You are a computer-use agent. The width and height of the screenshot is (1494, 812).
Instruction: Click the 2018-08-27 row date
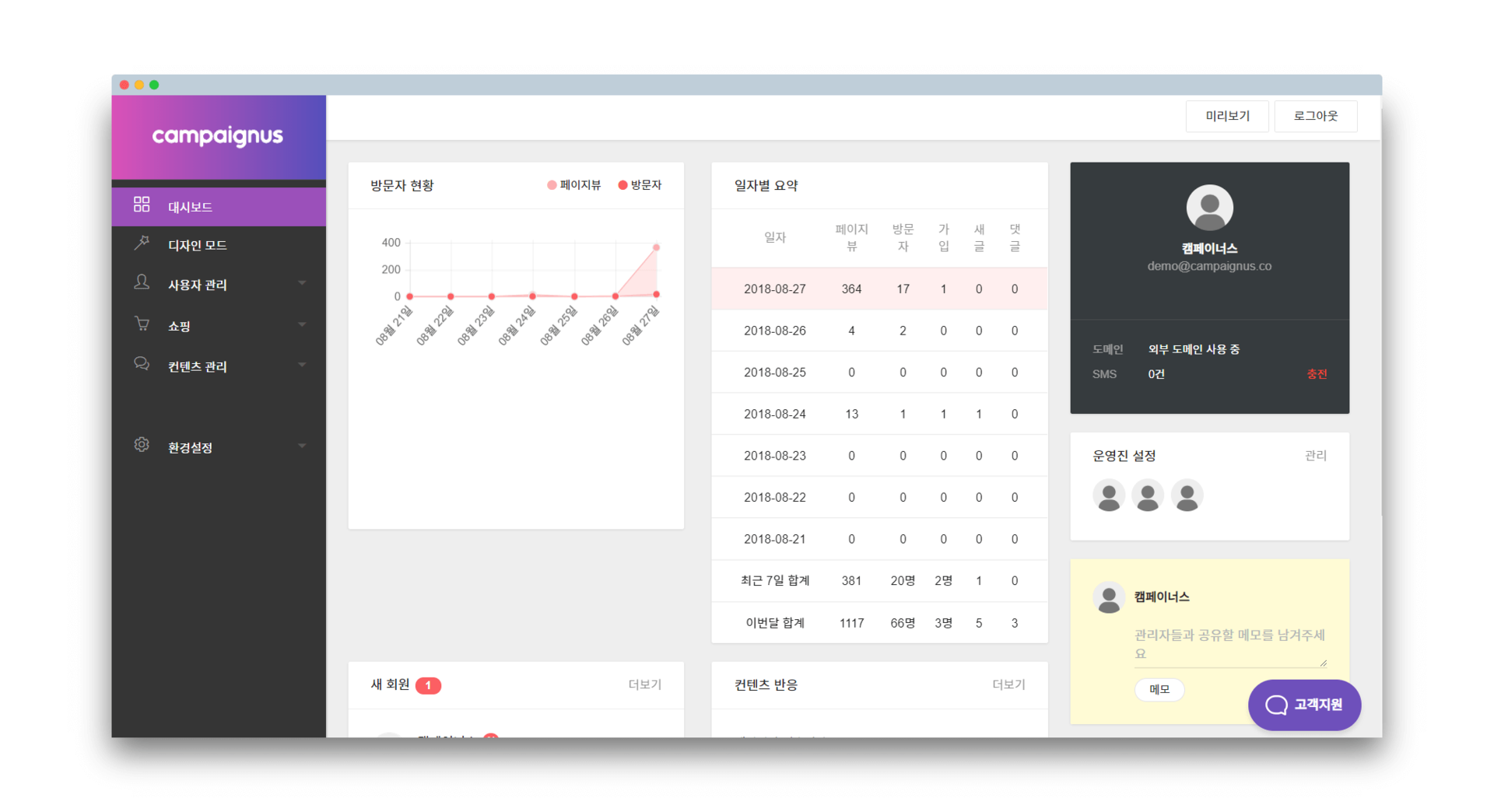point(775,289)
